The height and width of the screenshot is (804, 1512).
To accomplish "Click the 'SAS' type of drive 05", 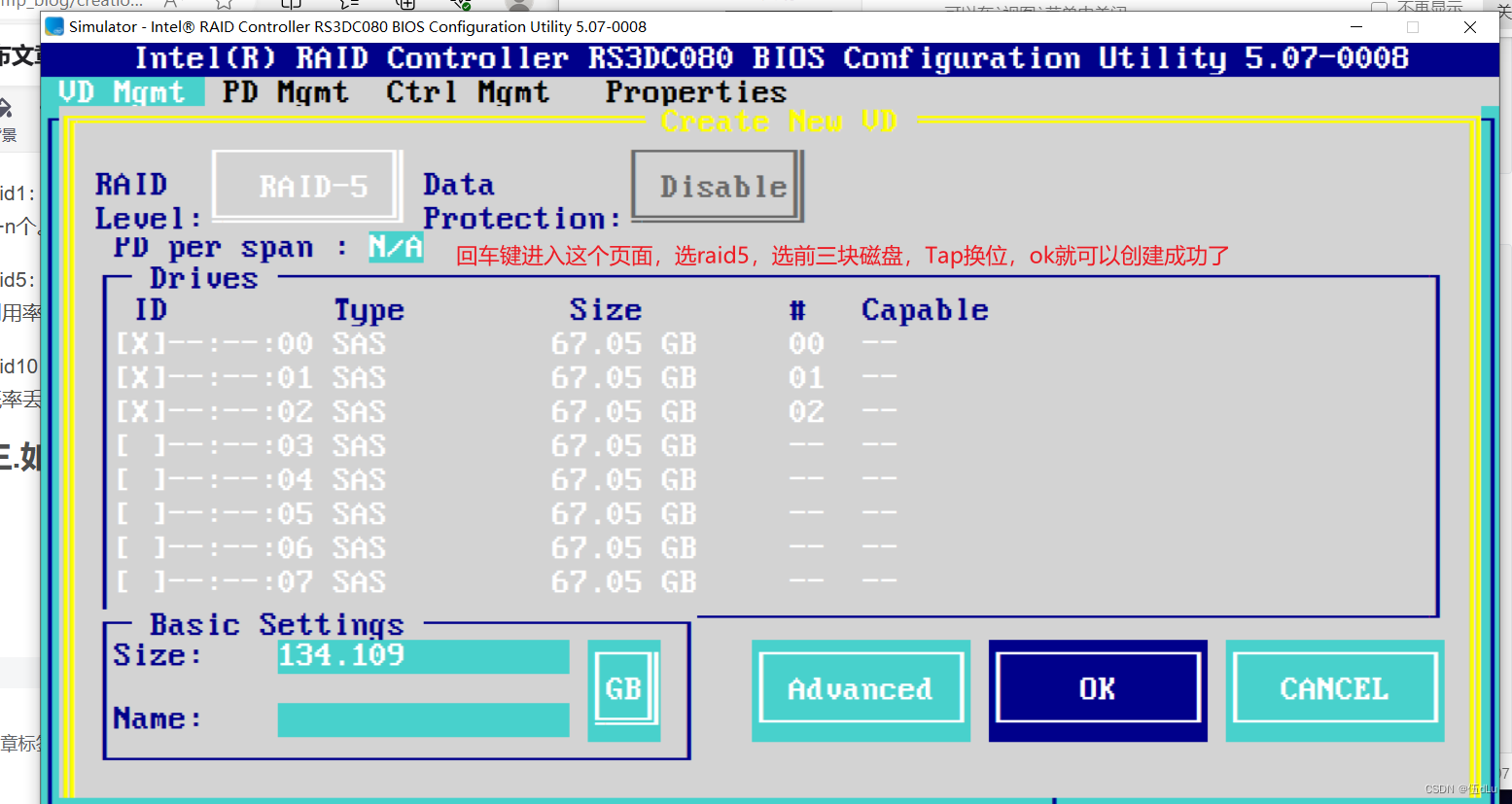I will (x=359, y=514).
